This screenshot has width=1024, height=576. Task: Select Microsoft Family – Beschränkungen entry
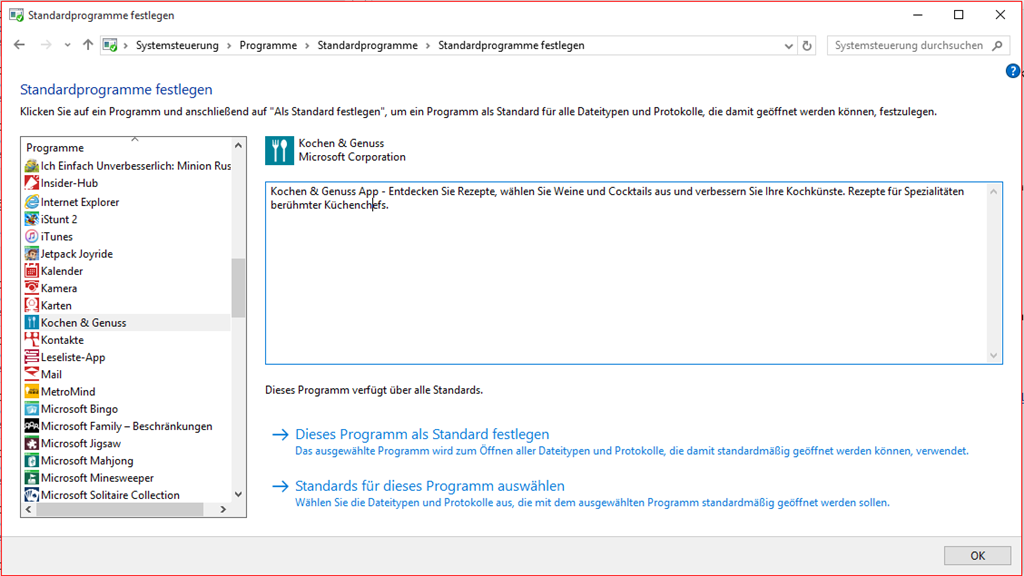(127, 426)
